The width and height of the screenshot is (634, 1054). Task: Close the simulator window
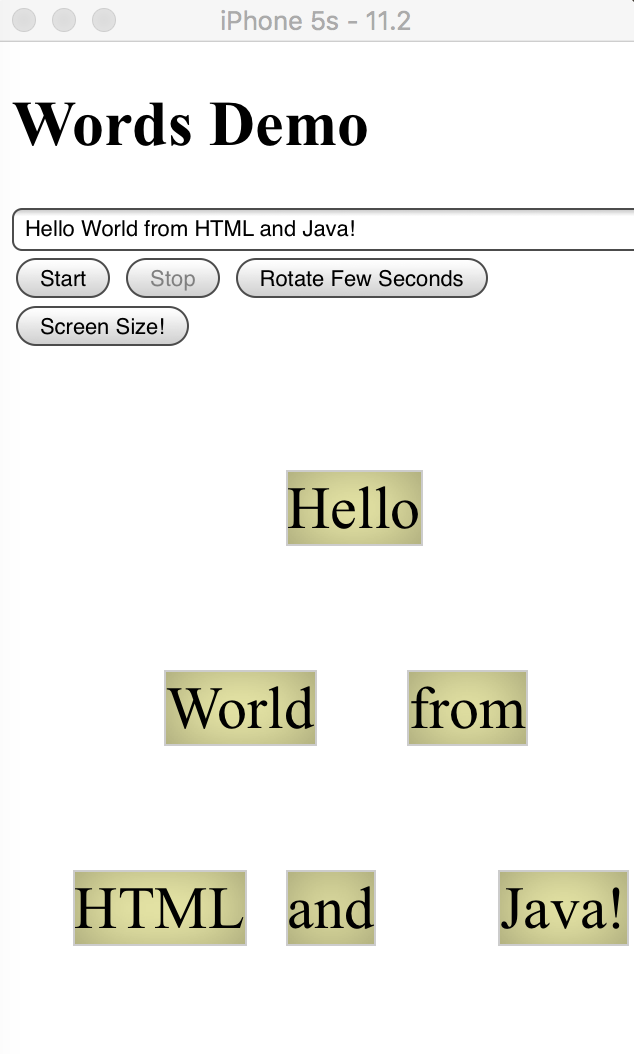[24, 20]
